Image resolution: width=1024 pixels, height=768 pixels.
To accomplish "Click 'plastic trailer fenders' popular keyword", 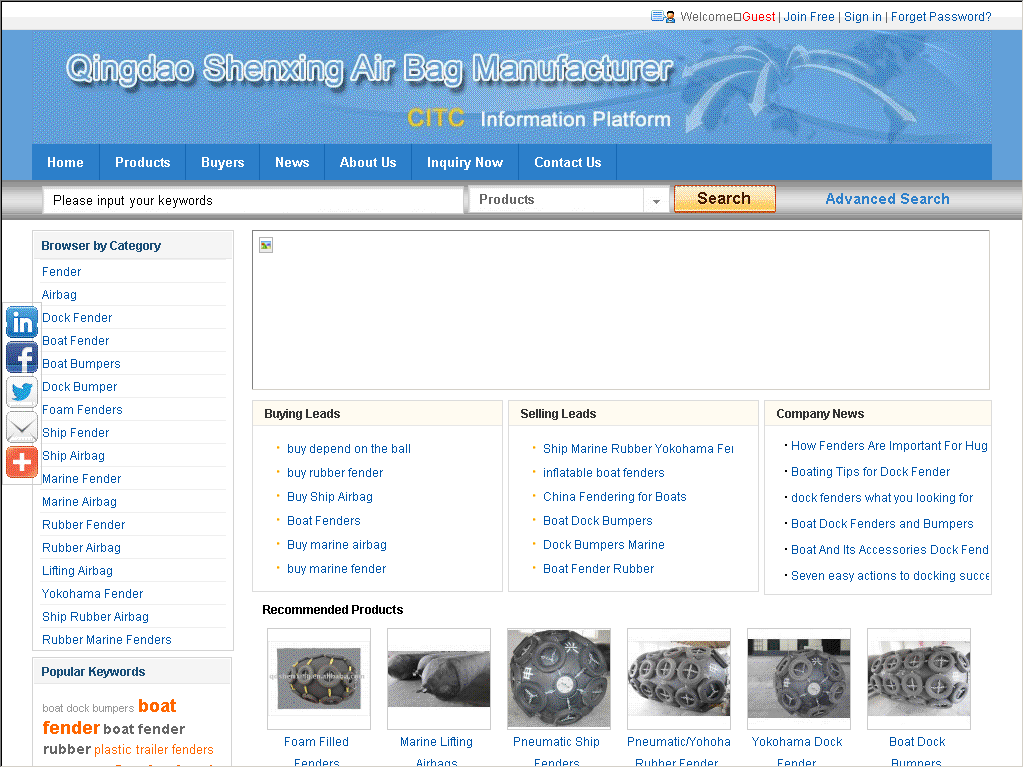I will coord(153,750).
